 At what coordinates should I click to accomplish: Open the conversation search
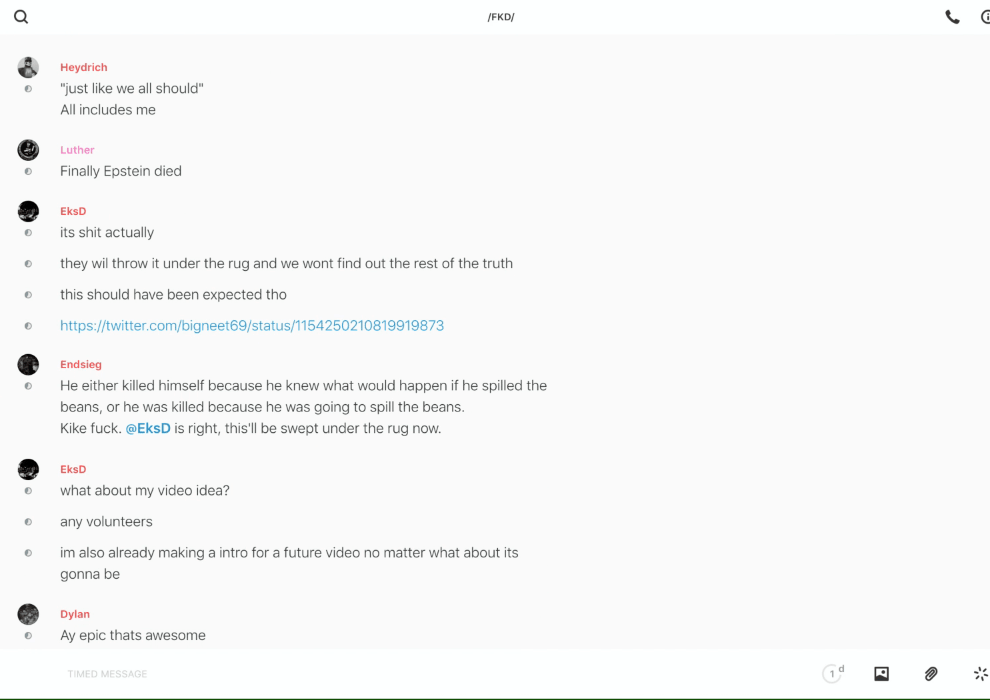click(x=21, y=17)
